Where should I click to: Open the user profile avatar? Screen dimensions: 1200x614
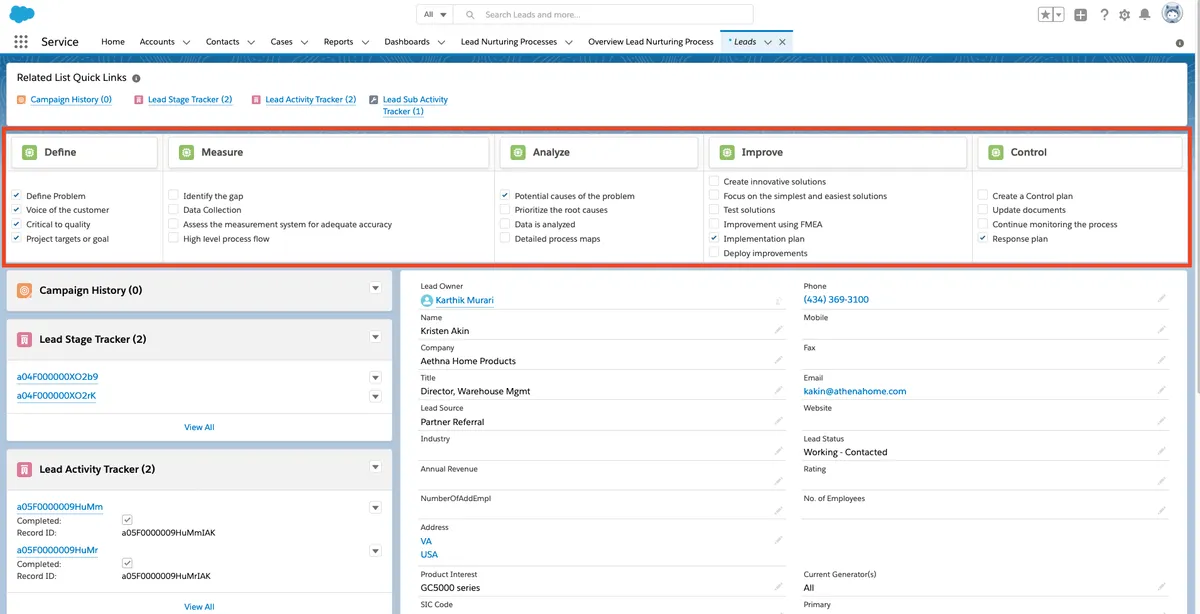point(1172,14)
